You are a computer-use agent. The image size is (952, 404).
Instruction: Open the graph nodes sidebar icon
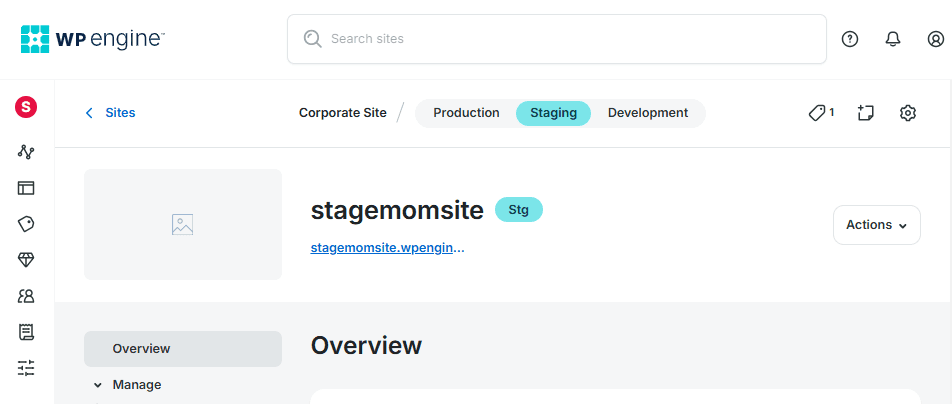26,152
